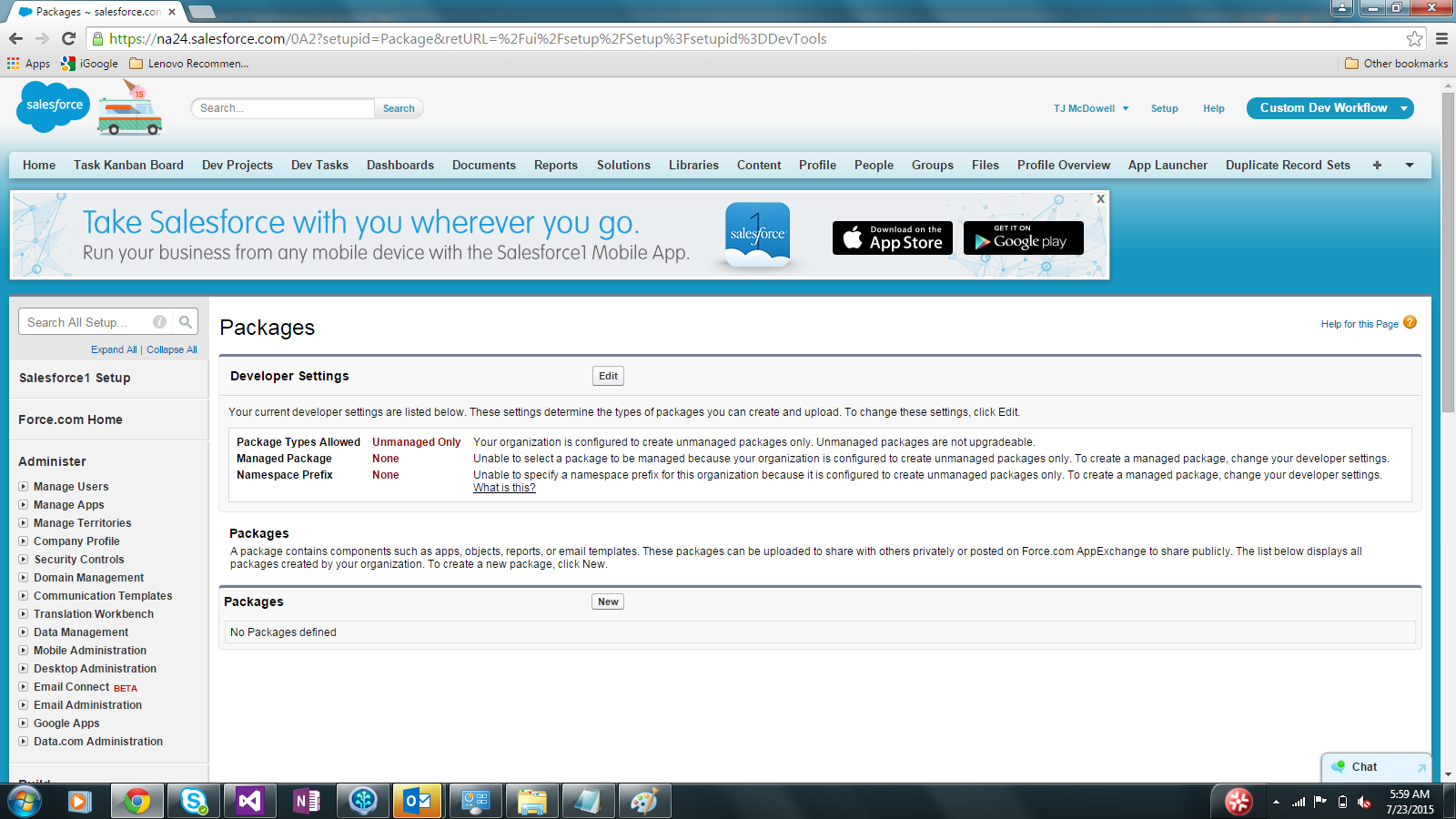
Task: Edit Developer Settings button
Action: tap(608, 376)
